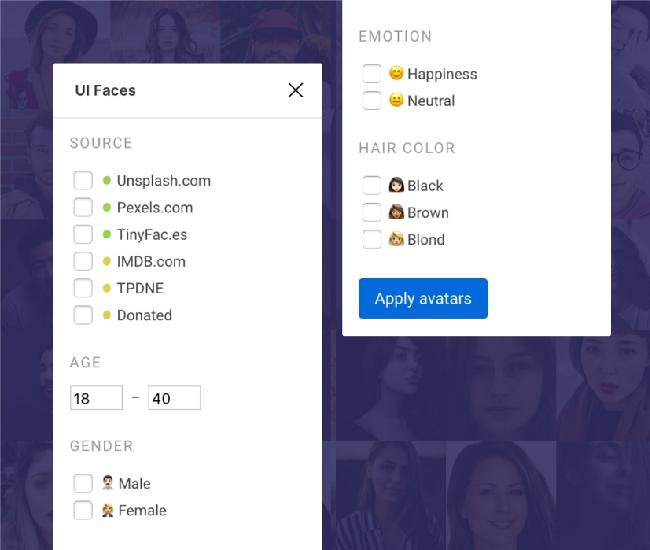Click the minimum age field showing 18
The image size is (650, 550).
coord(96,398)
